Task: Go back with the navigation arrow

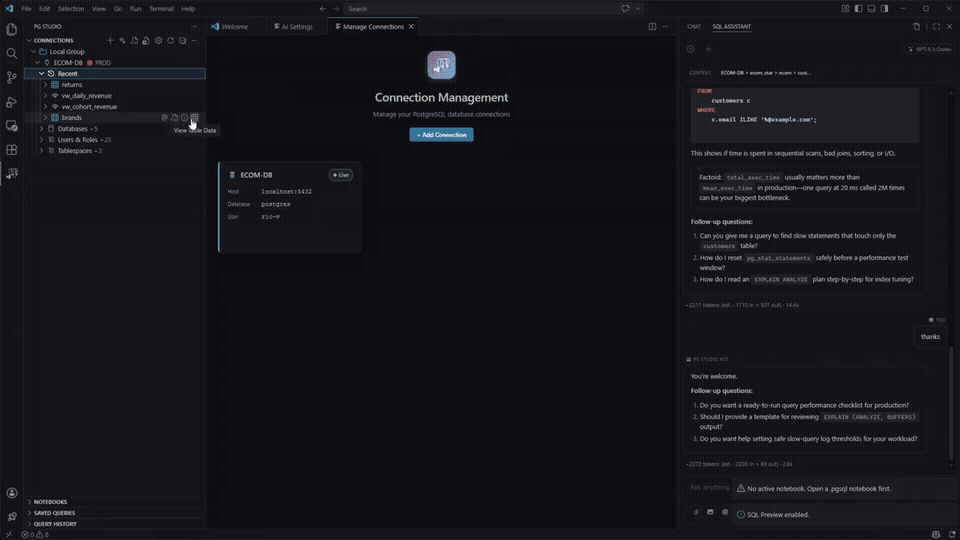Action: [x=323, y=9]
